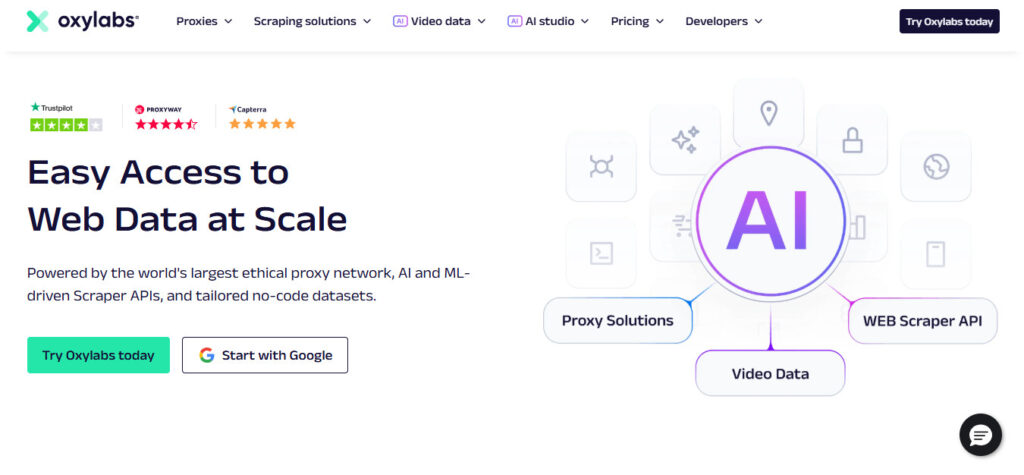Viewport: 1024px width, 475px height.
Task: Select the Proxy Solutions label
Action: pos(617,321)
